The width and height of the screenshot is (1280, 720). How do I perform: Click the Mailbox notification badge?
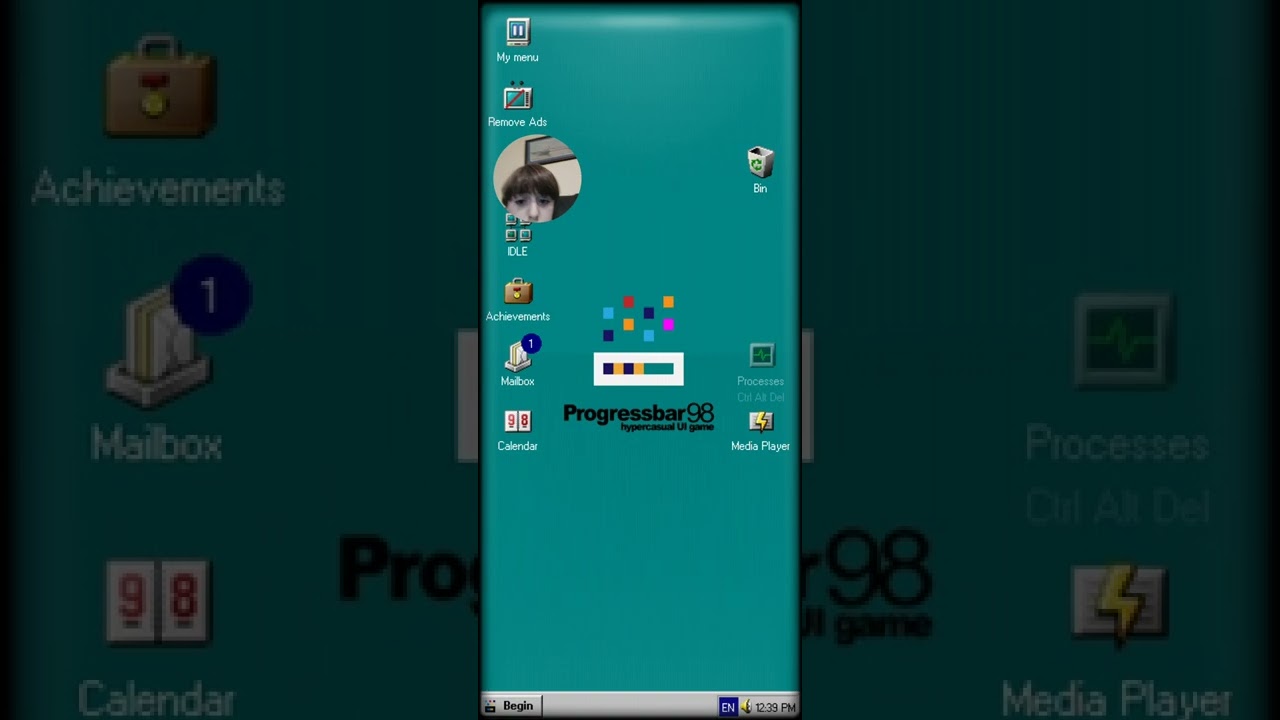[531, 344]
